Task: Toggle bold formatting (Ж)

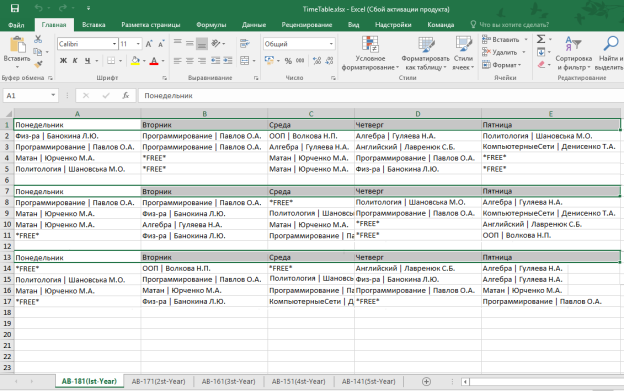Action: (x=63, y=61)
